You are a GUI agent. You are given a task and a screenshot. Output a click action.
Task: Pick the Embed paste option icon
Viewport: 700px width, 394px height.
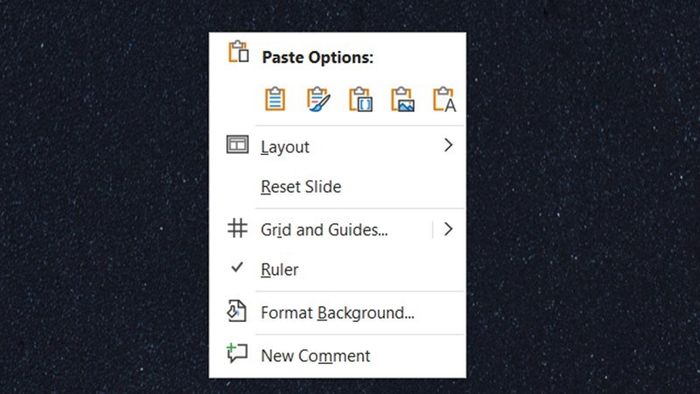point(360,99)
